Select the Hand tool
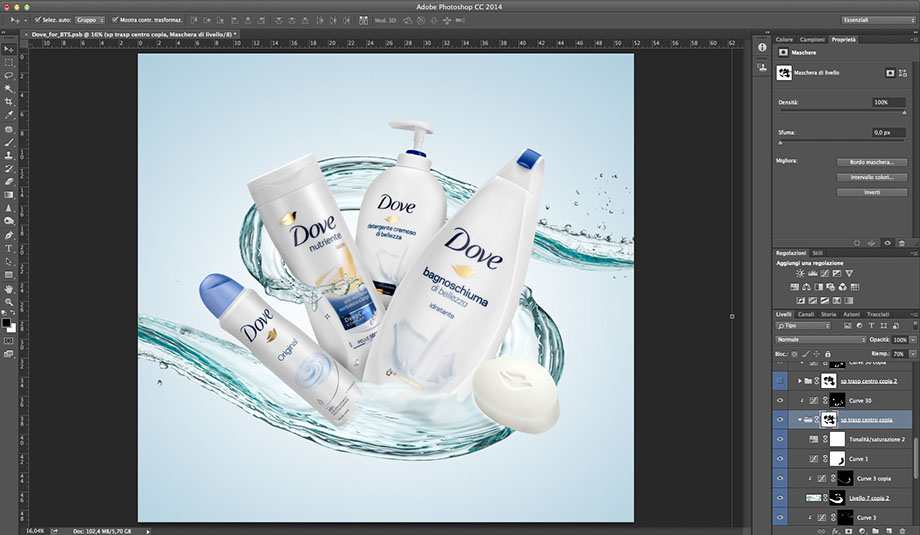Viewport: 920px width, 535px height. coord(8,289)
